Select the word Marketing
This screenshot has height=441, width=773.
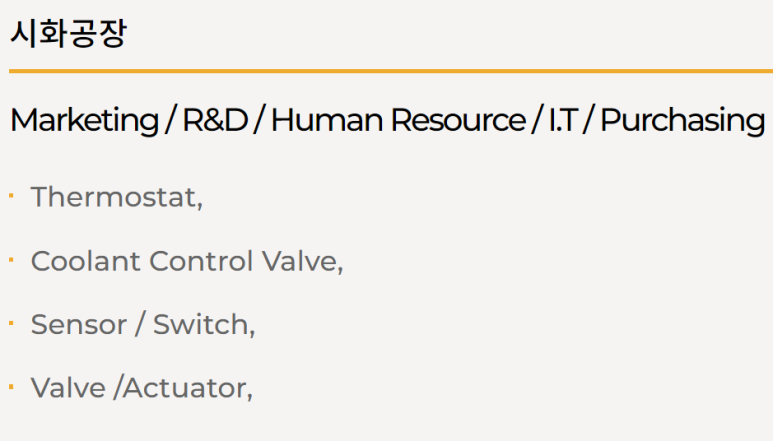coord(84,121)
